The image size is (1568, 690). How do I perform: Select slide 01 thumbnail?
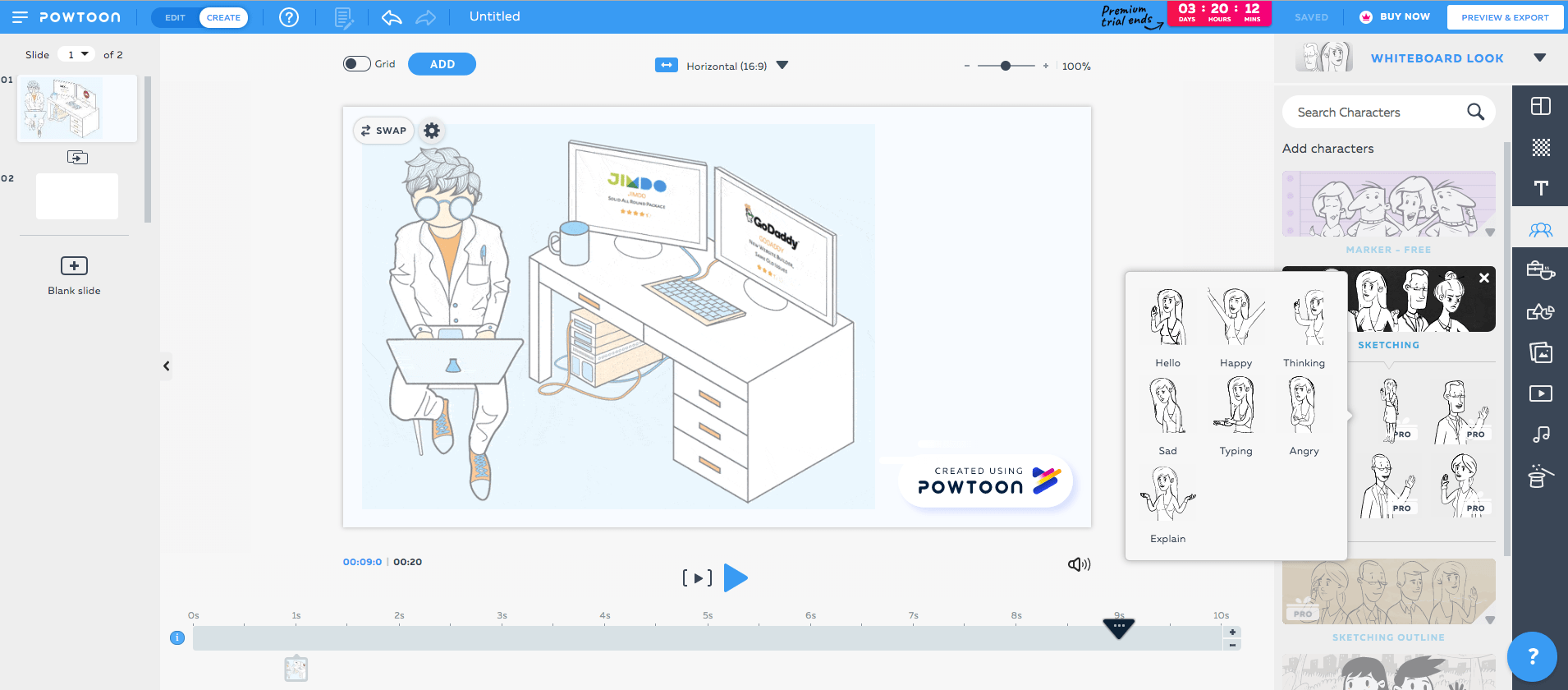77,108
